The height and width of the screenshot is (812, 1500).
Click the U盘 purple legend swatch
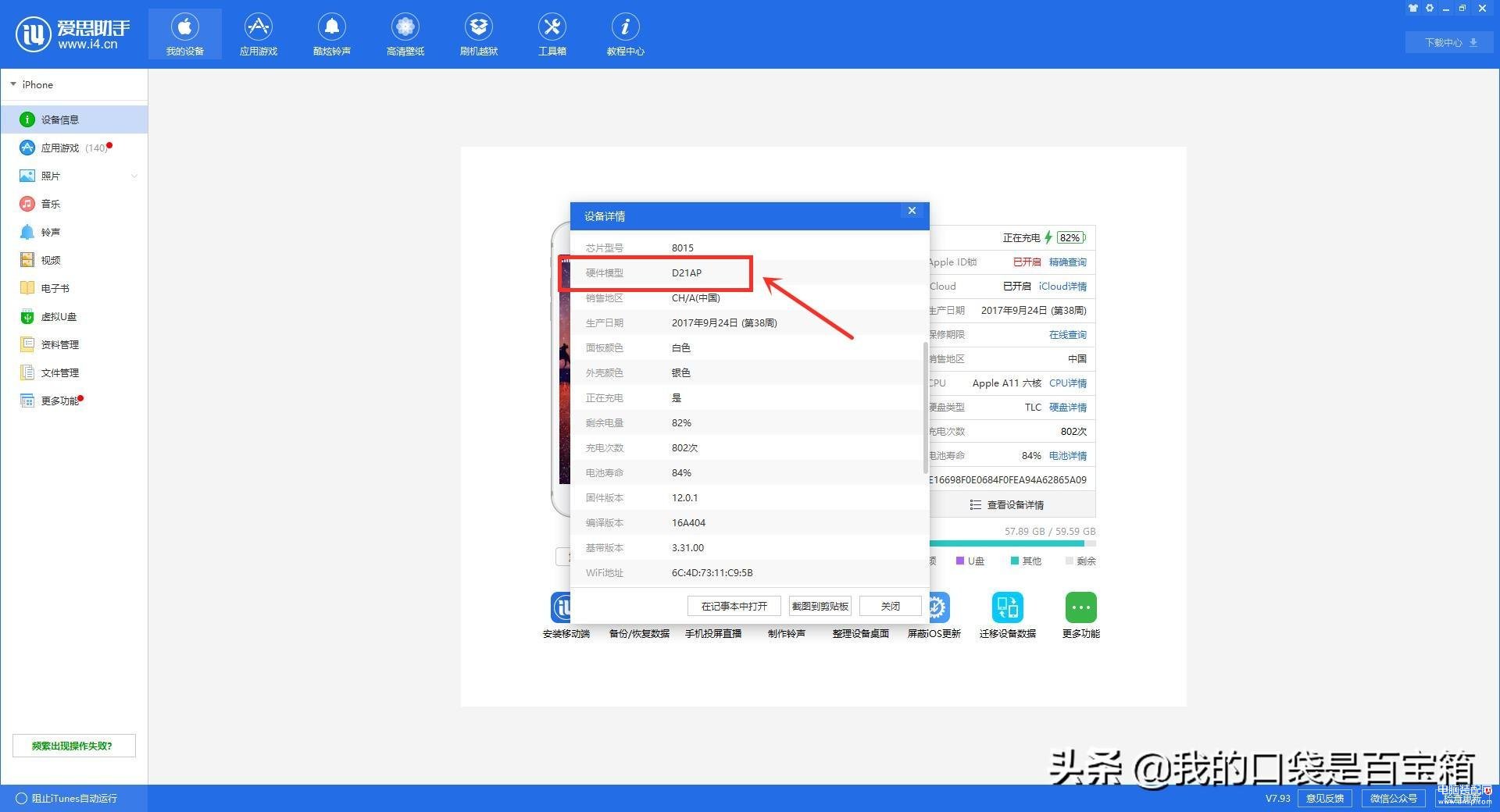click(x=959, y=561)
